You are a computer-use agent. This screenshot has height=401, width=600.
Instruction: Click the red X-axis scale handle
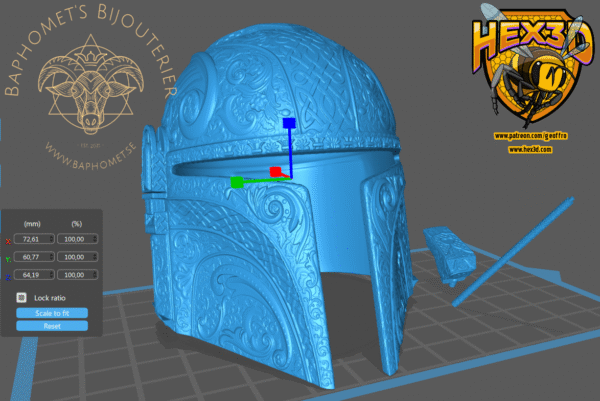pos(275,173)
